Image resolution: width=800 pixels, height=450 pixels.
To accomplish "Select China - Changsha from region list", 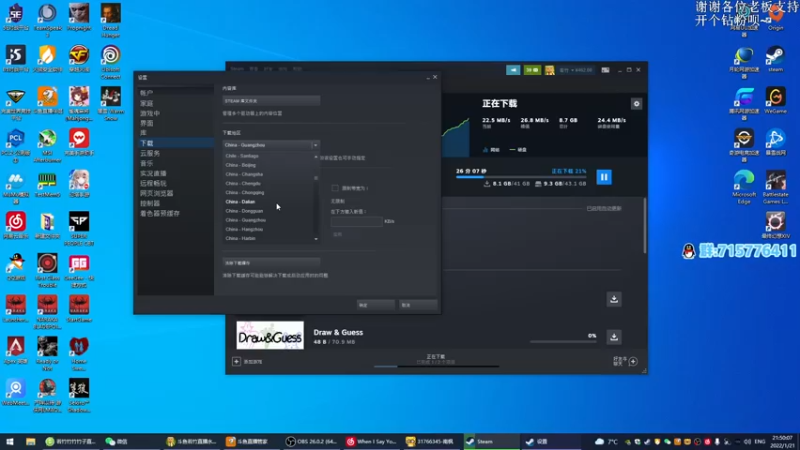I will 244,174.
